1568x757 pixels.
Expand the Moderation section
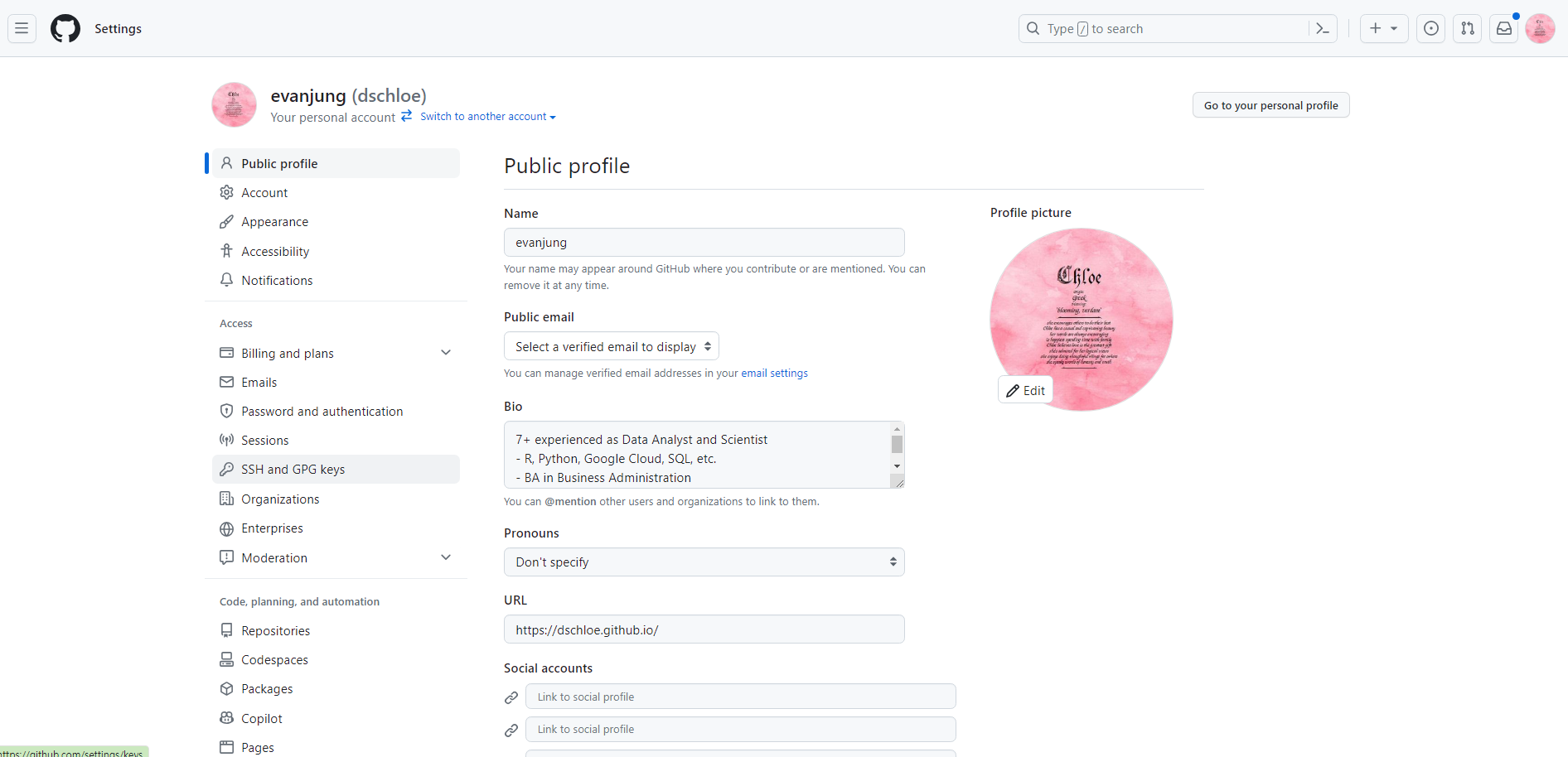tap(446, 557)
